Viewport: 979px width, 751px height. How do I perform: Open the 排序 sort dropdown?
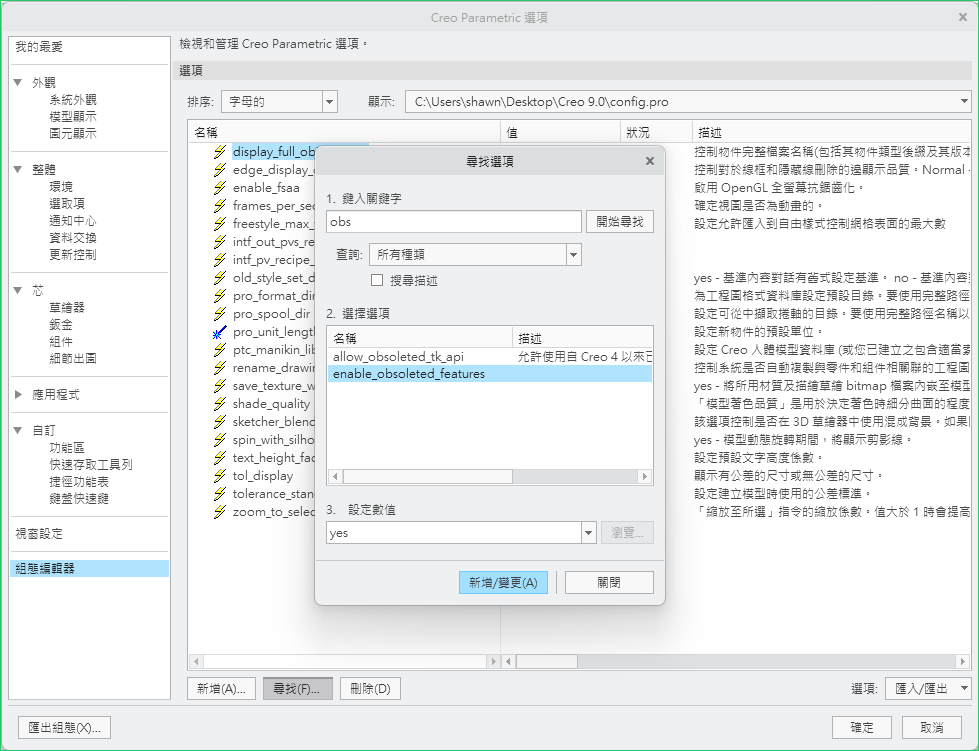point(329,102)
